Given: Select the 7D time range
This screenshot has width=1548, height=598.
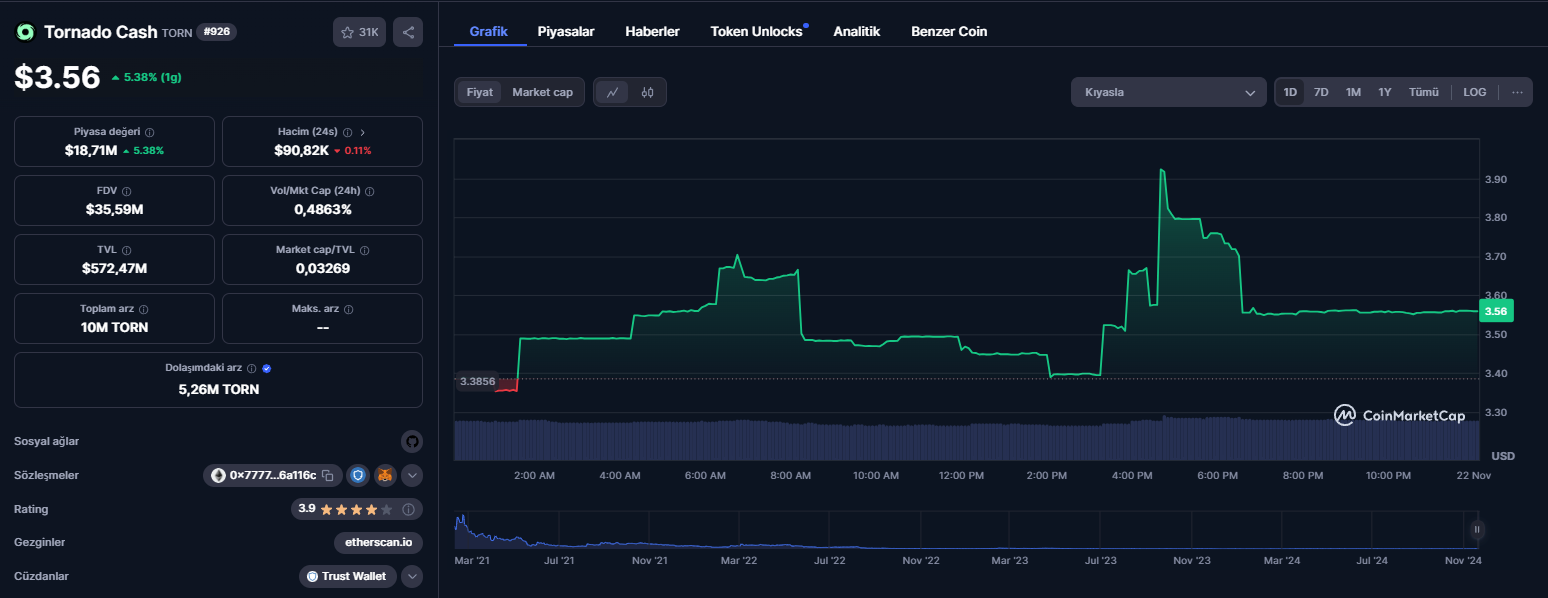Looking at the screenshot, I should pyautogui.click(x=1321, y=92).
